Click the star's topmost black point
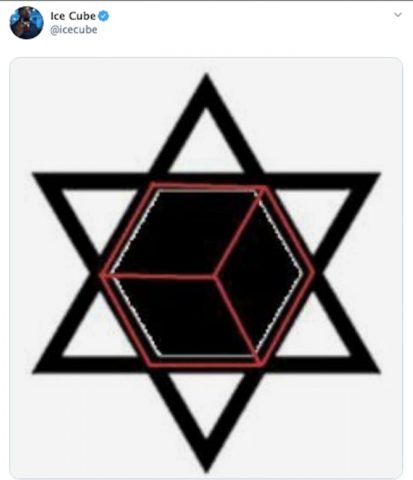Image resolution: width=413 pixels, height=480 pixels. click(206, 82)
